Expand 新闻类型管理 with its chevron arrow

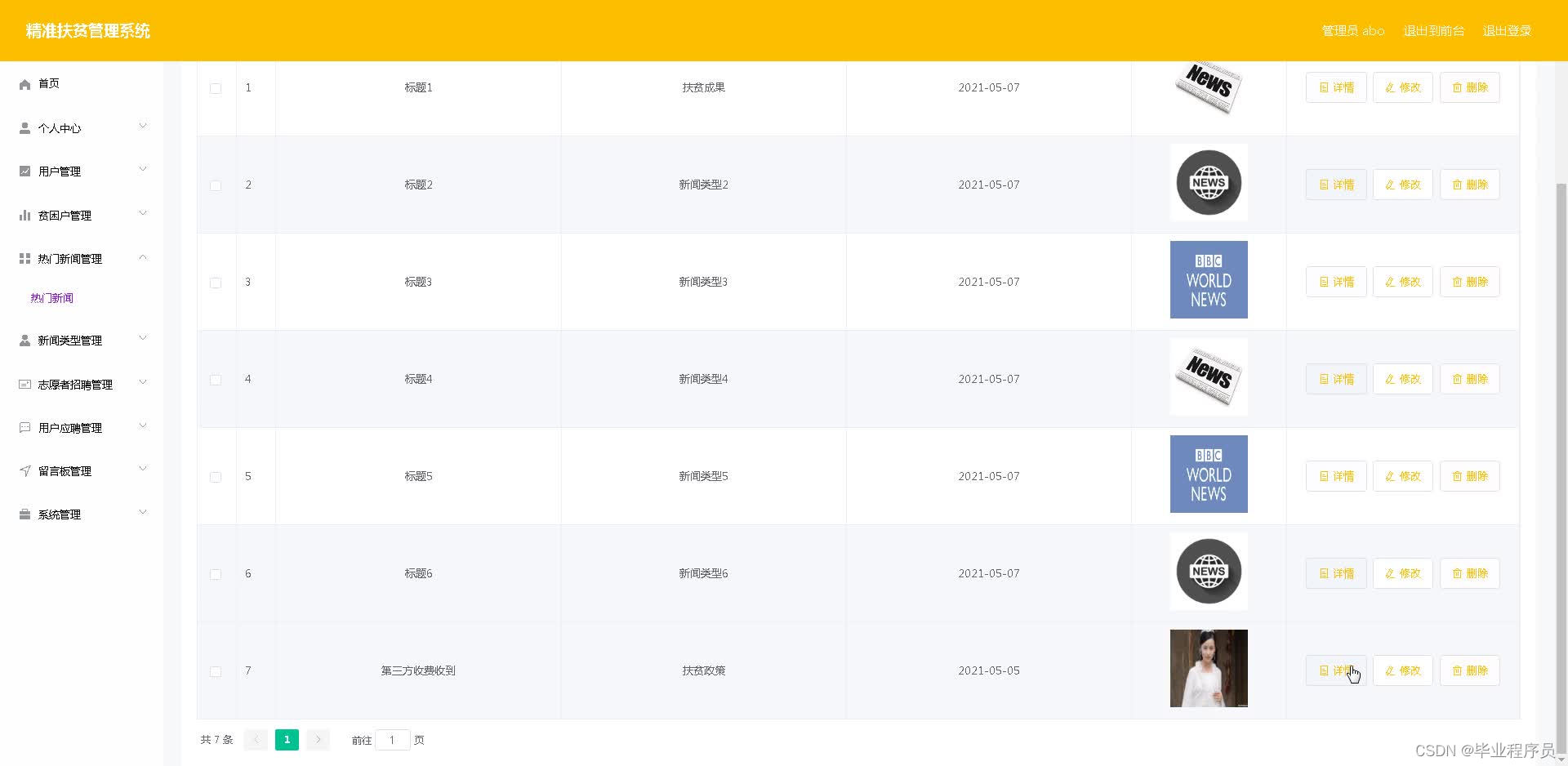click(x=143, y=338)
